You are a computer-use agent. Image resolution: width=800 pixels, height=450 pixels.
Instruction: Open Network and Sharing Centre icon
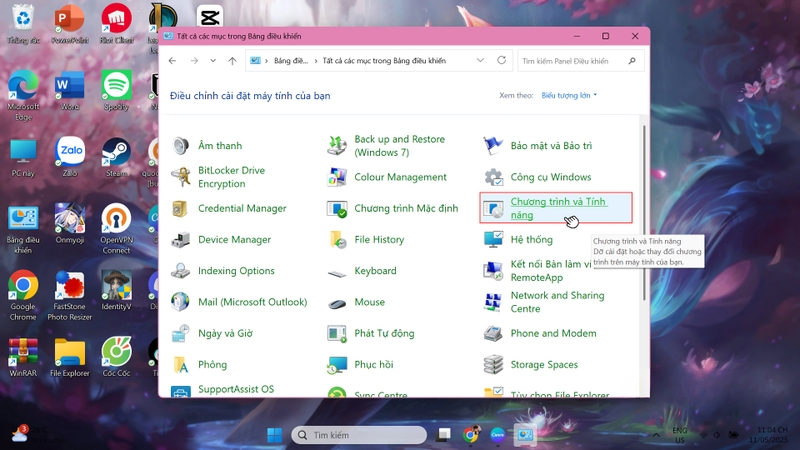click(493, 302)
